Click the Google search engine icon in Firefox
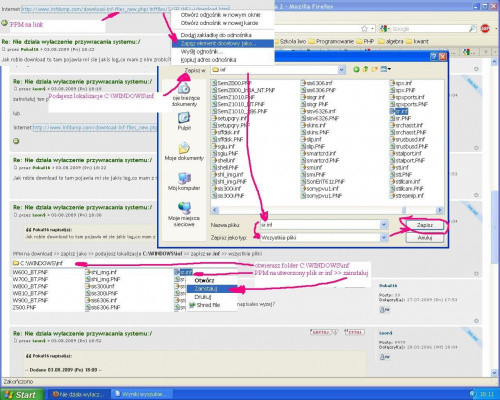The height and width of the screenshot is (400, 500). (383, 29)
